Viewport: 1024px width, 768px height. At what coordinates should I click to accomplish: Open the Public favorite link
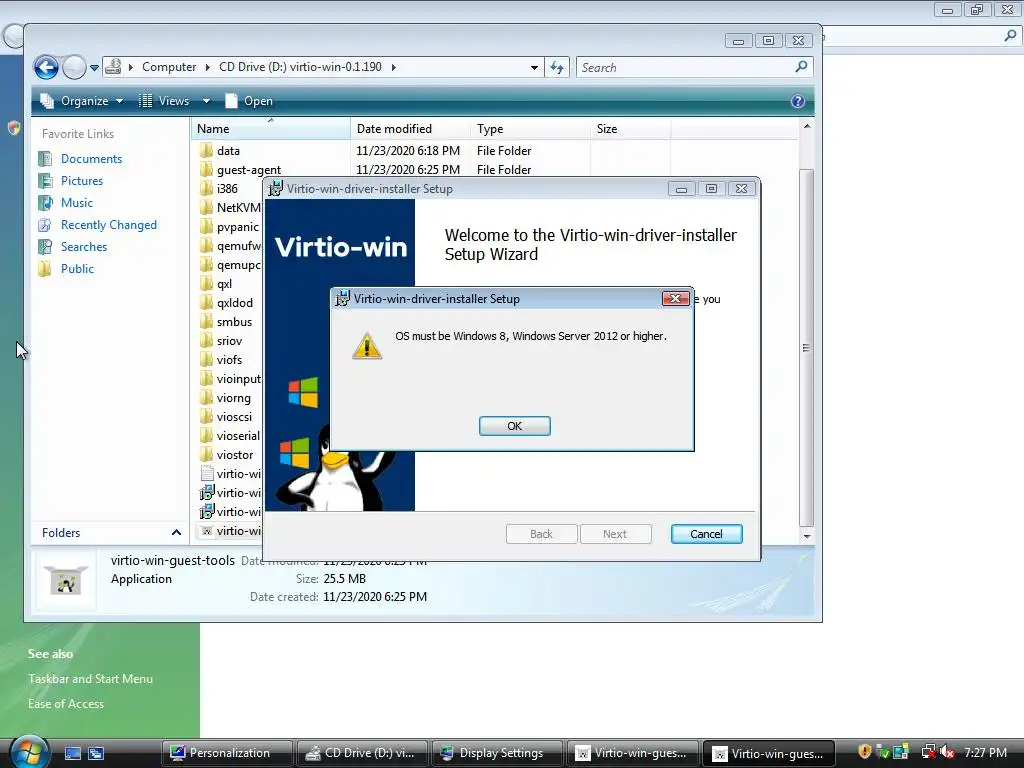coord(77,268)
